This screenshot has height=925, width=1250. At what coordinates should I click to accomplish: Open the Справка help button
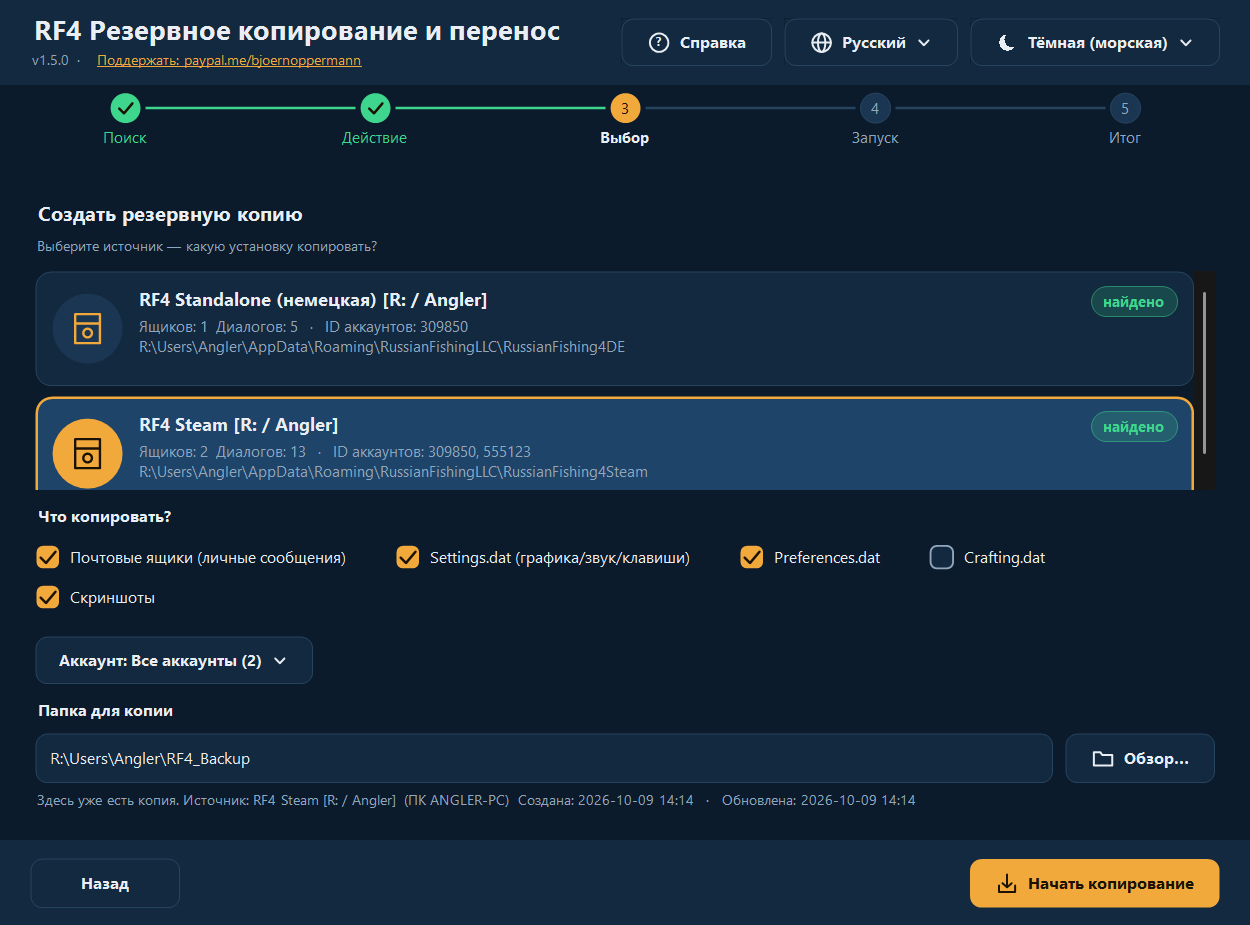click(697, 43)
